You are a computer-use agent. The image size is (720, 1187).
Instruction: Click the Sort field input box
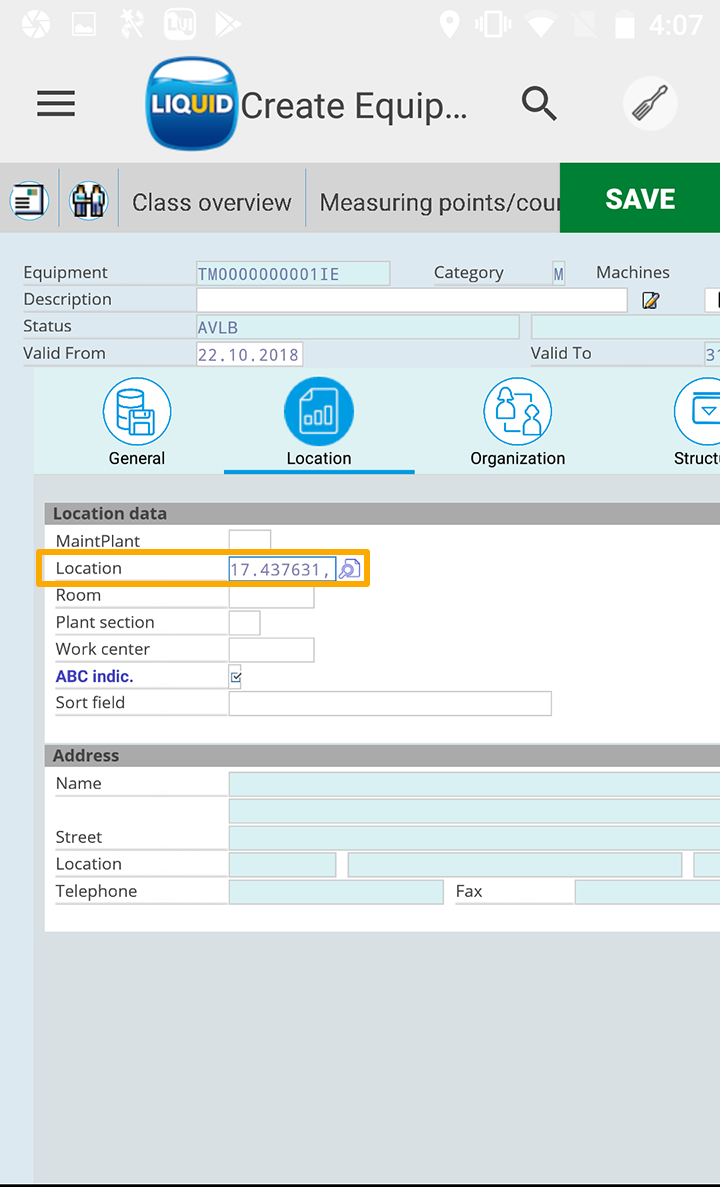pyautogui.click(x=390, y=703)
